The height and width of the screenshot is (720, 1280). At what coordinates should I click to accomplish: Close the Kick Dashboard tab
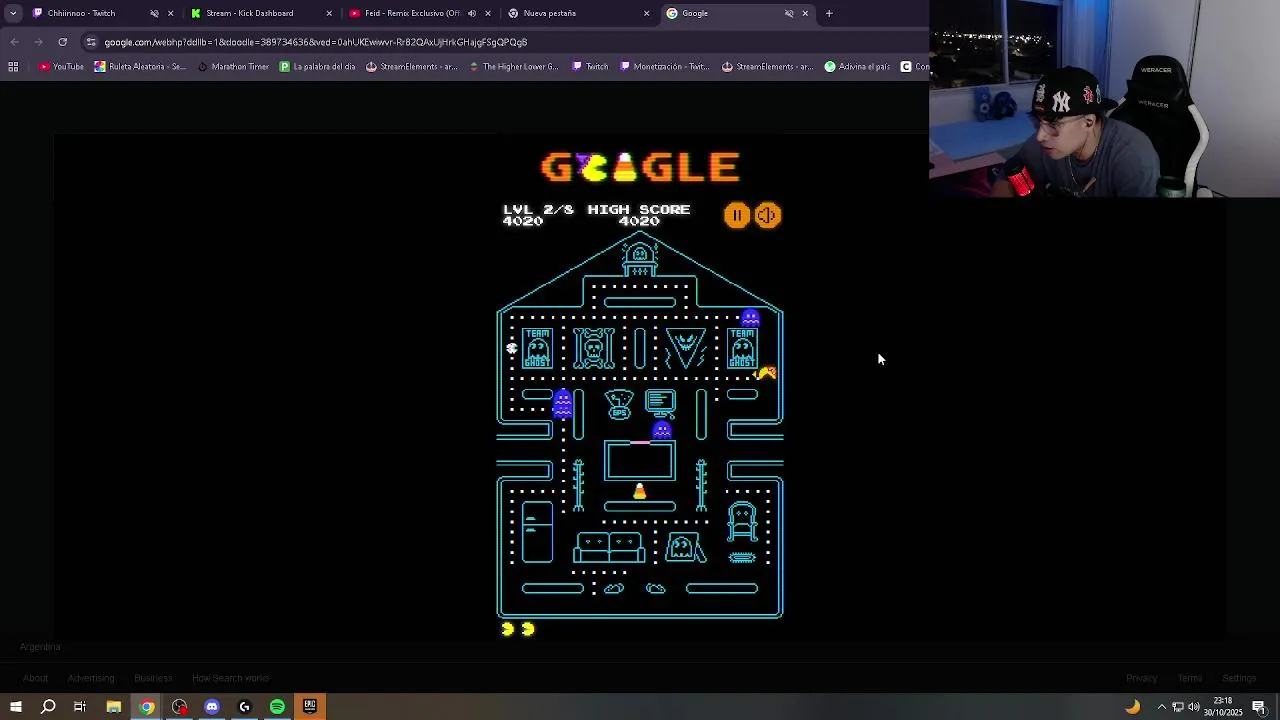coord(329,13)
